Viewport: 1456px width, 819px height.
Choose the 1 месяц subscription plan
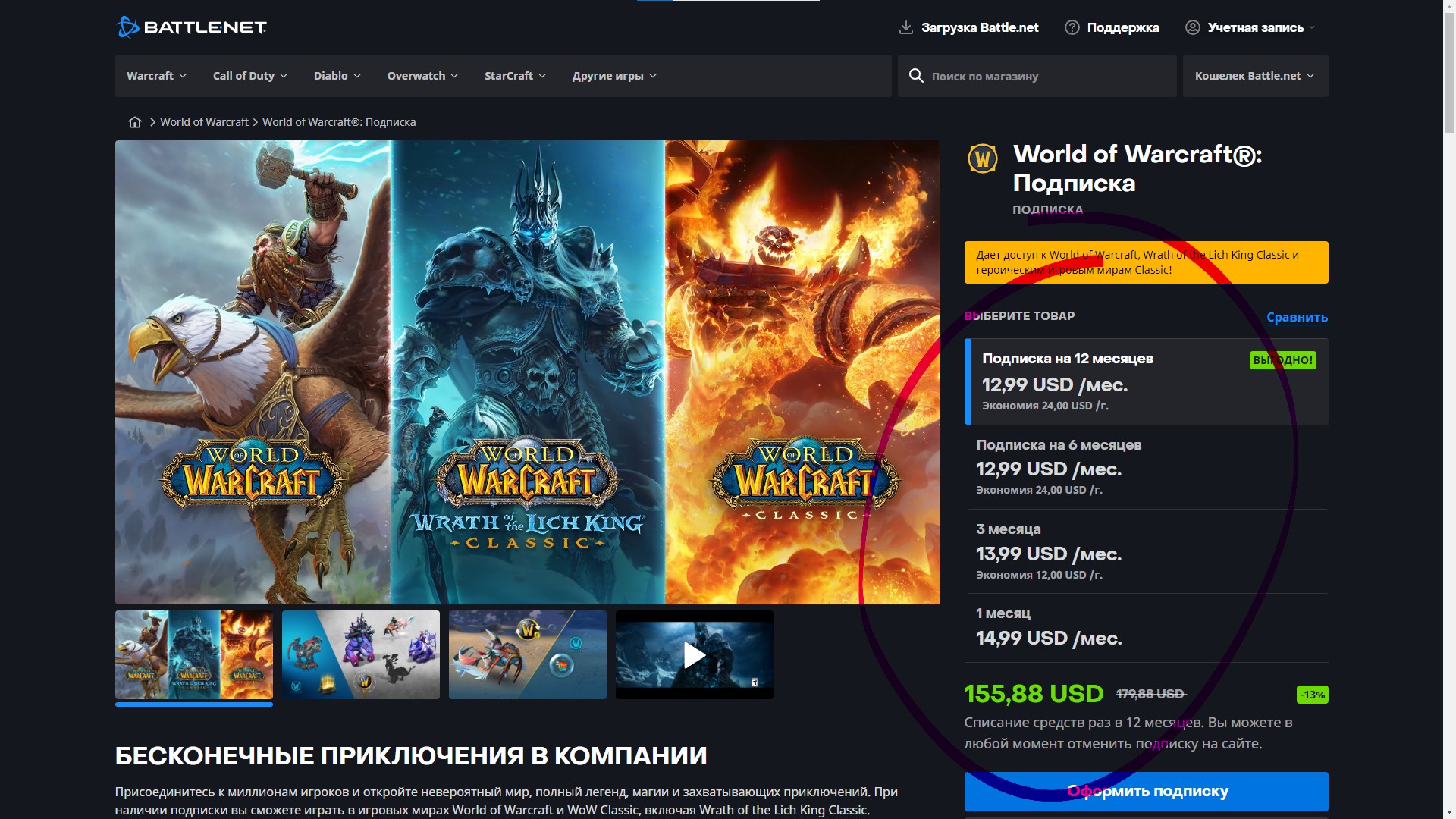coord(1146,628)
